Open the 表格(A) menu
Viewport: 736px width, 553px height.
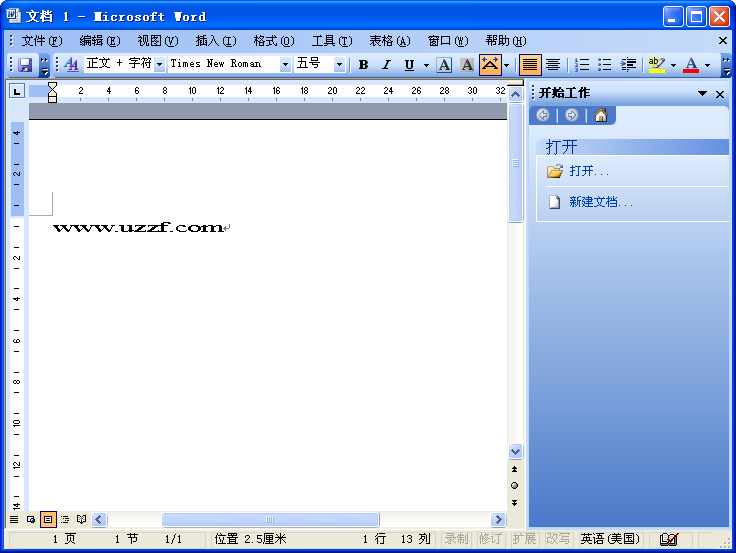pyautogui.click(x=390, y=41)
